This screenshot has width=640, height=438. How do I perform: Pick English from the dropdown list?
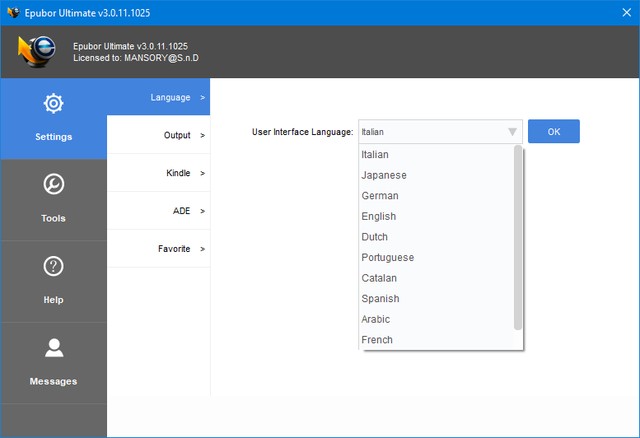(x=379, y=216)
